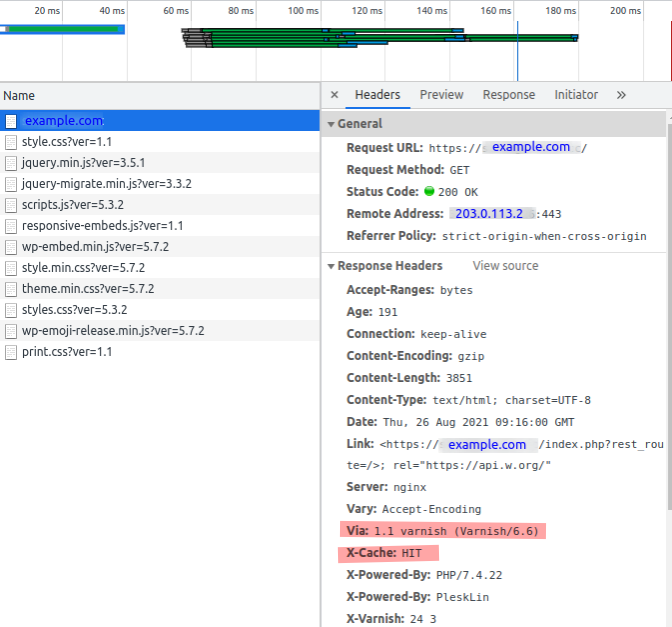The width and height of the screenshot is (672, 627).
Task: Open the Initiator tab
Action: tap(576, 95)
